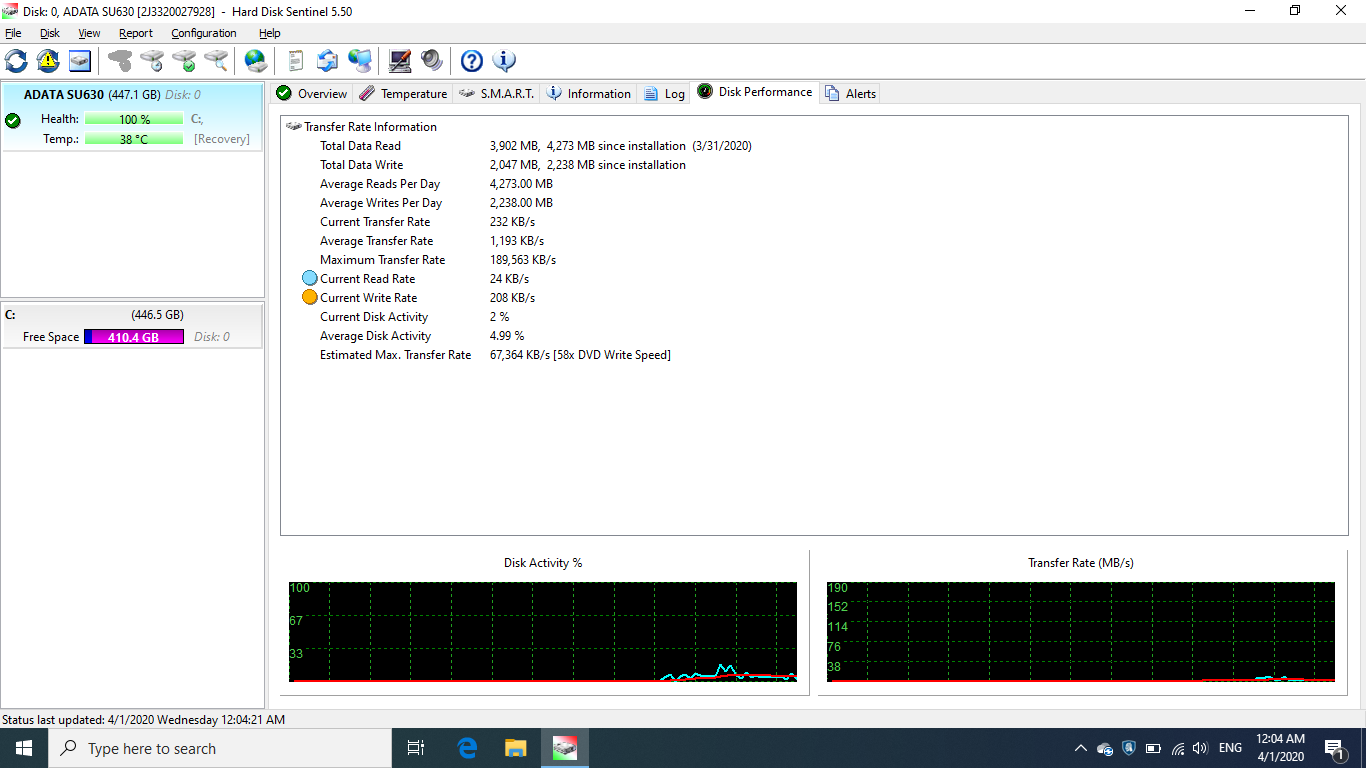Click green health checkmark beside ADATA SU630
Screen dimensions: 1366x768
[x=13, y=120]
